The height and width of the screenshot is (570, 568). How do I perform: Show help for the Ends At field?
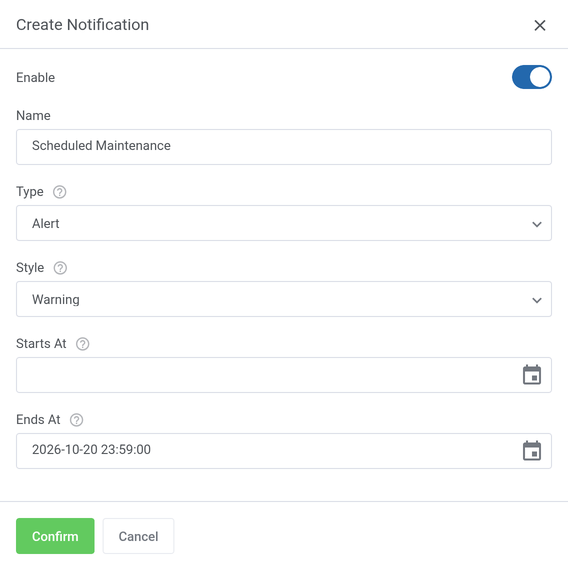pos(76,420)
